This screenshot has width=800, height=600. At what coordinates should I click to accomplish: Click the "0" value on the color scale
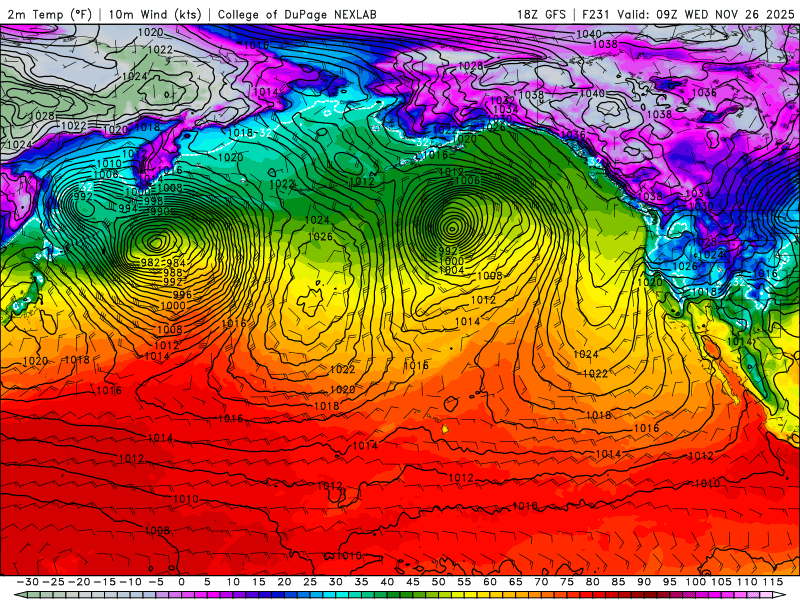tap(181, 582)
